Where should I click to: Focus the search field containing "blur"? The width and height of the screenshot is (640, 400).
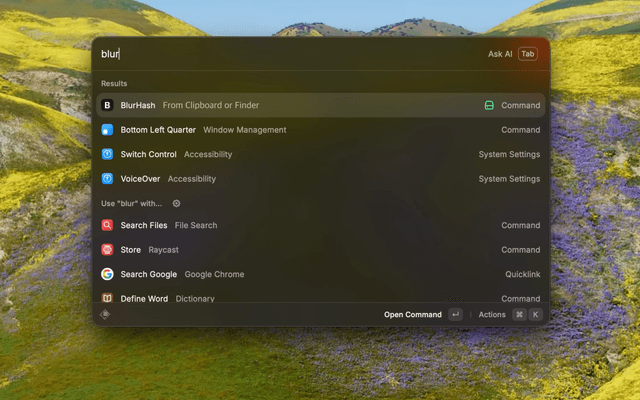(280, 54)
